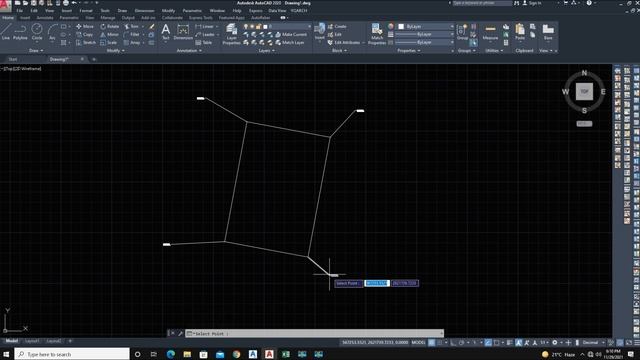Open File Explorer from the taskbar
Image resolution: width=640 pixels, height=360 pixels.
pos(187,354)
